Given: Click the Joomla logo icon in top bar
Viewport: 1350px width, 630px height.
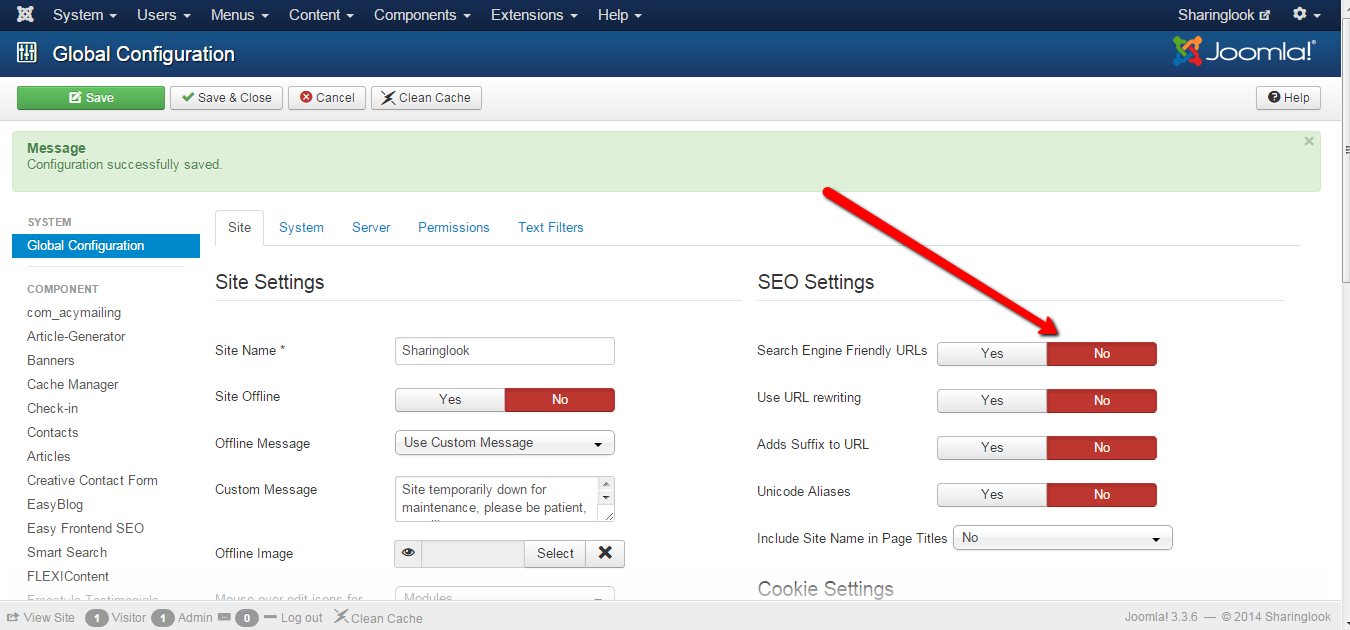Looking at the screenshot, I should (x=25, y=15).
